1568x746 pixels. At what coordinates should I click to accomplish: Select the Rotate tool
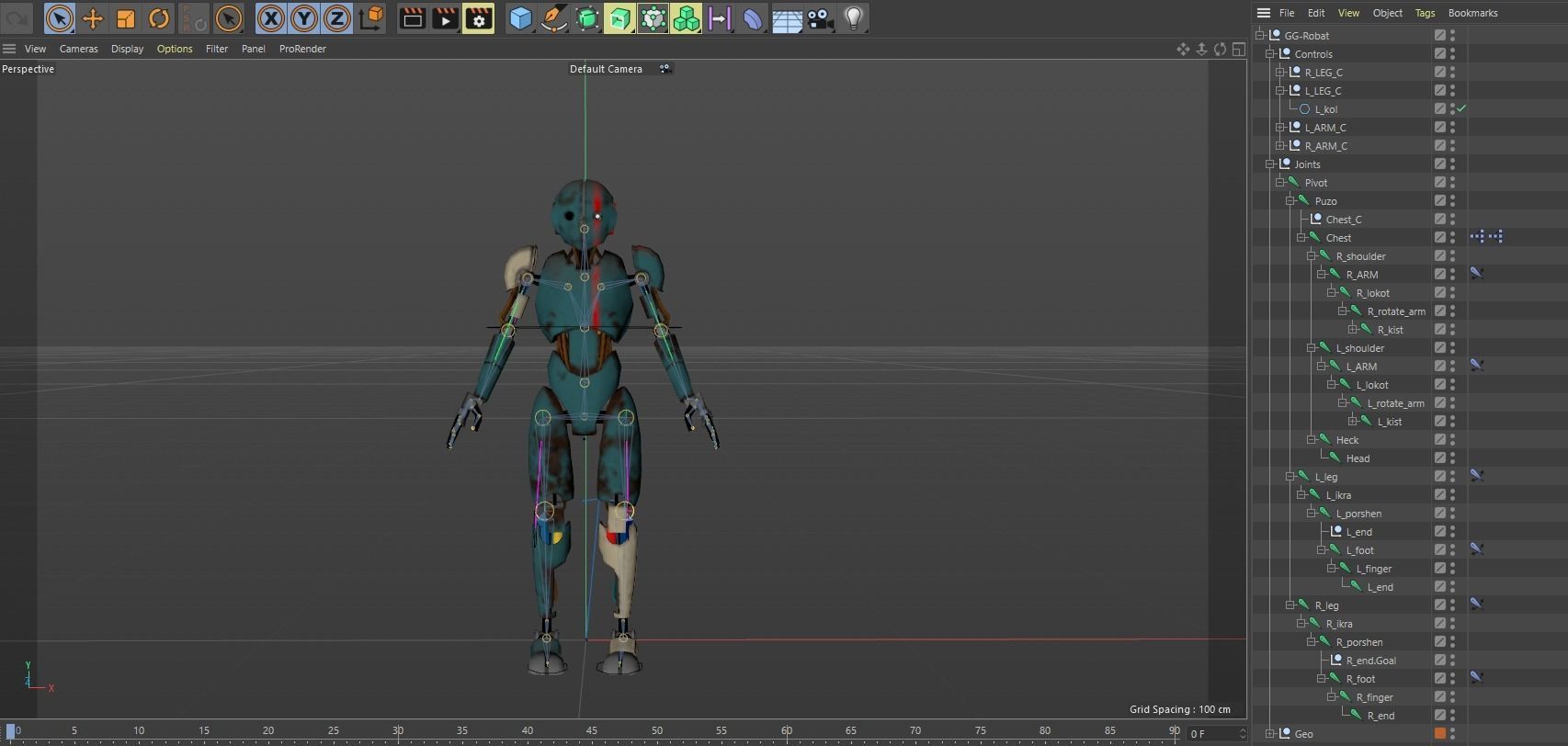[159, 18]
